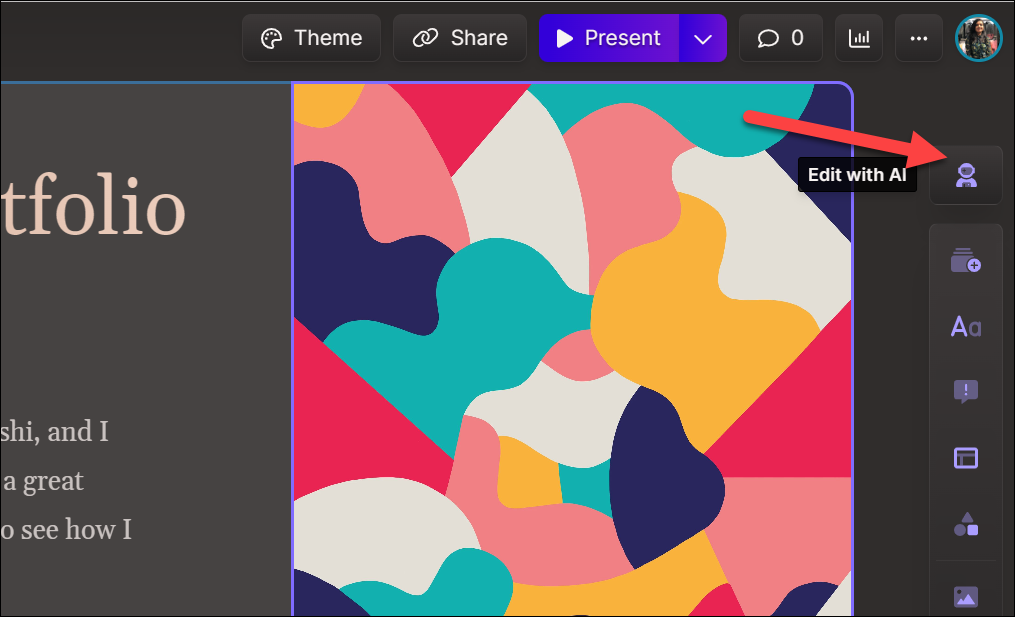Click the body text line 'shi, and I'

point(54,431)
